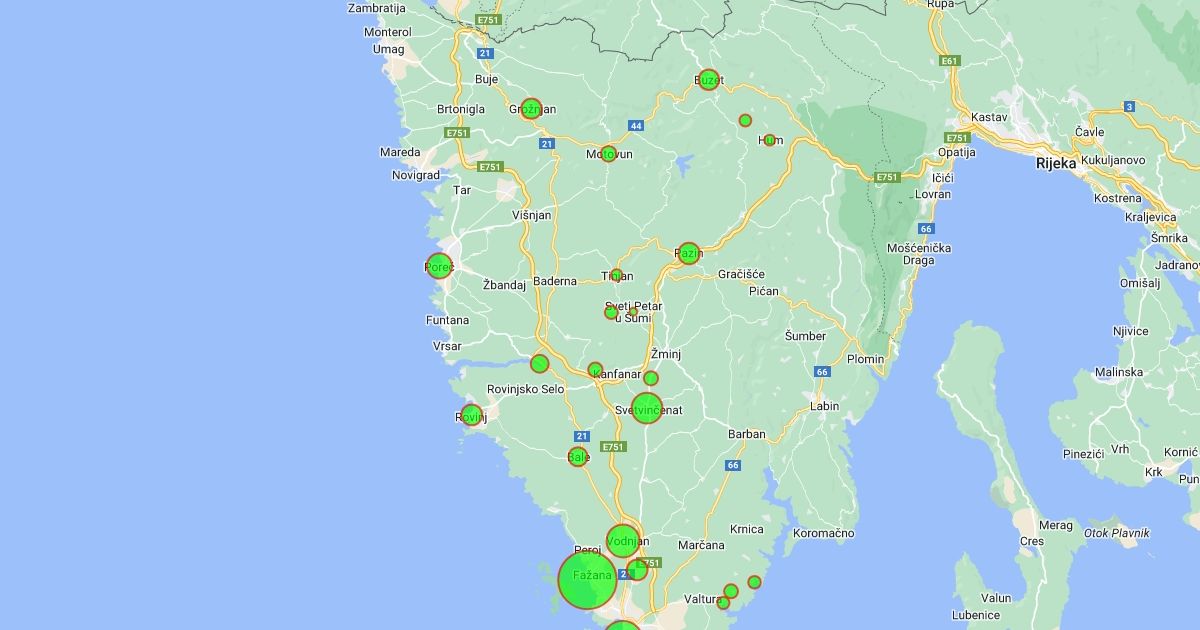The image size is (1200, 630).
Task: Click the Funtana label
Action: pyautogui.click(x=447, y=320)
